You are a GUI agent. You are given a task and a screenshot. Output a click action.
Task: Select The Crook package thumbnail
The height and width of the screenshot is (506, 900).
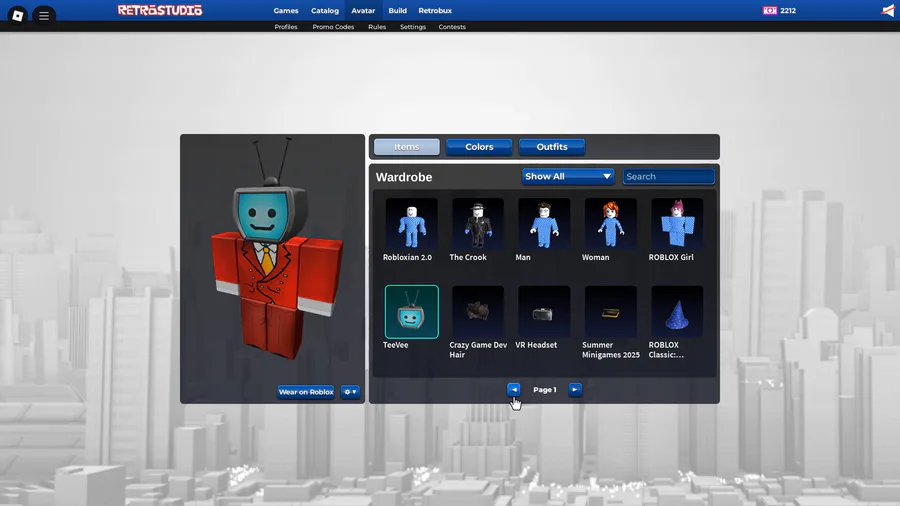click(x=478, y=224)
